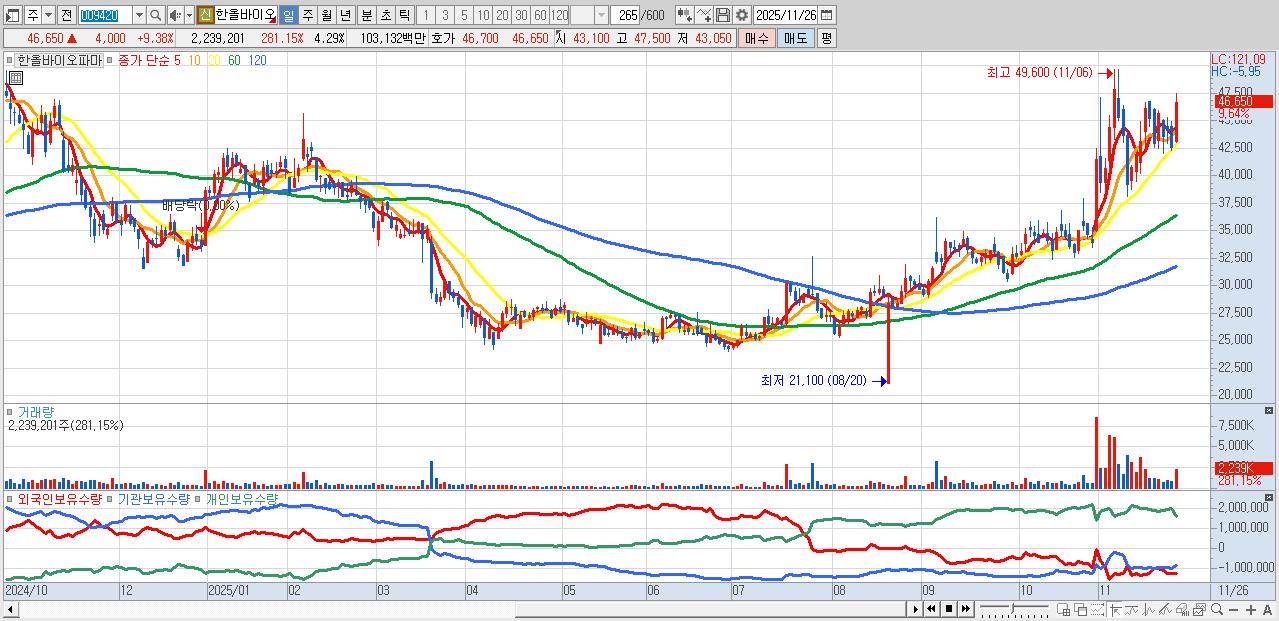Click the bottom toolbar zoom magnifier icon
This screenshot has width=1279, height=621.
coord(1217,609)
